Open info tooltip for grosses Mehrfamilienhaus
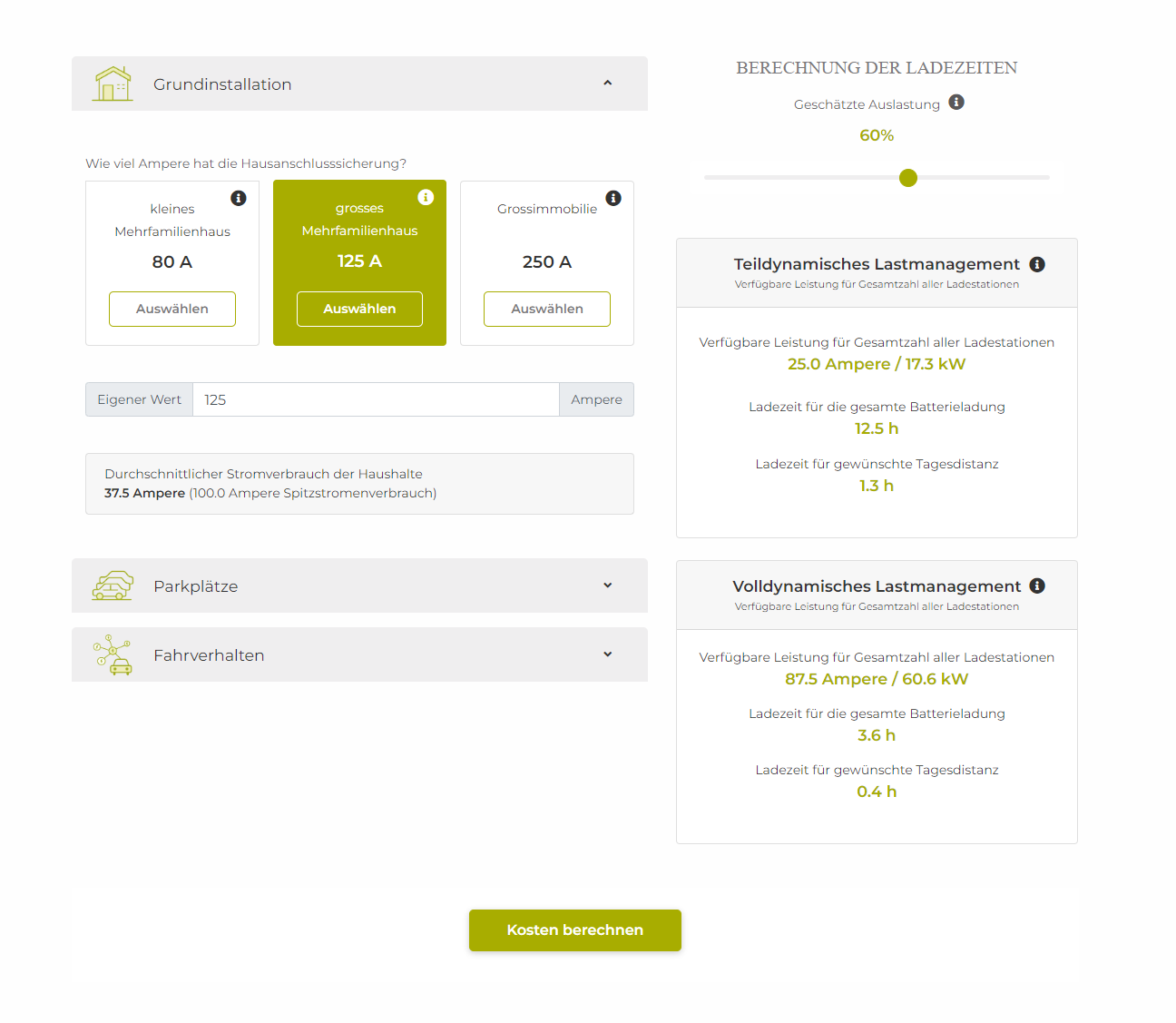Image resolution: width=1176 pixels, height=1023 pixels. (x=426, y=197)
